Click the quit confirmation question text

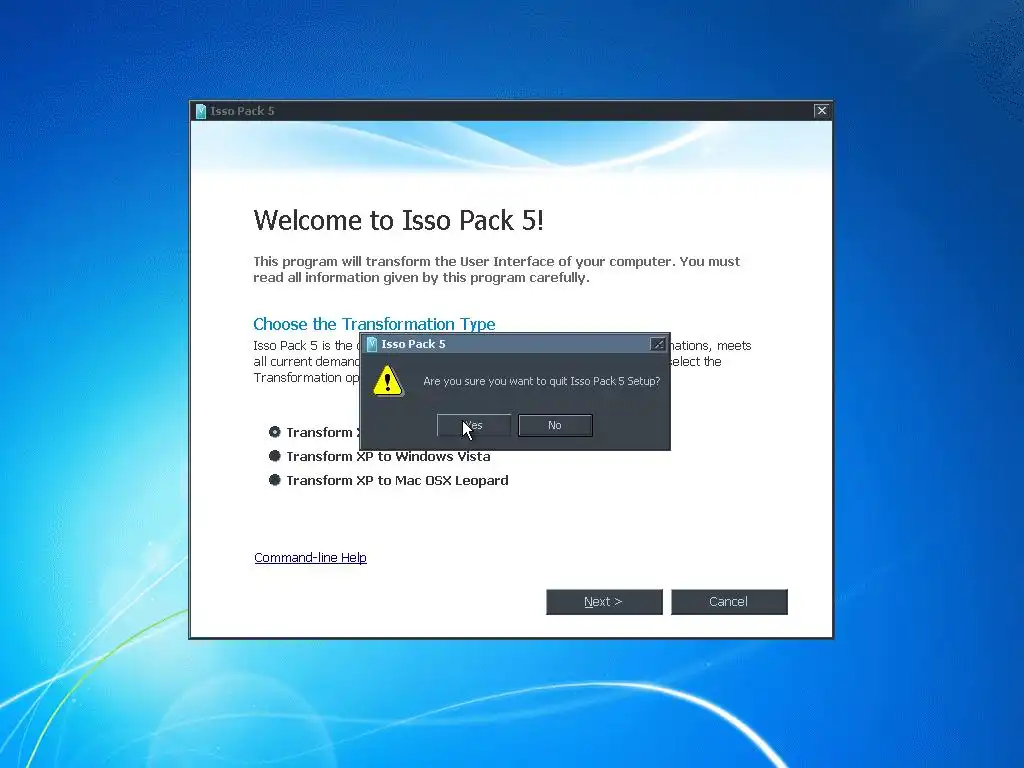tap(541, 381)
